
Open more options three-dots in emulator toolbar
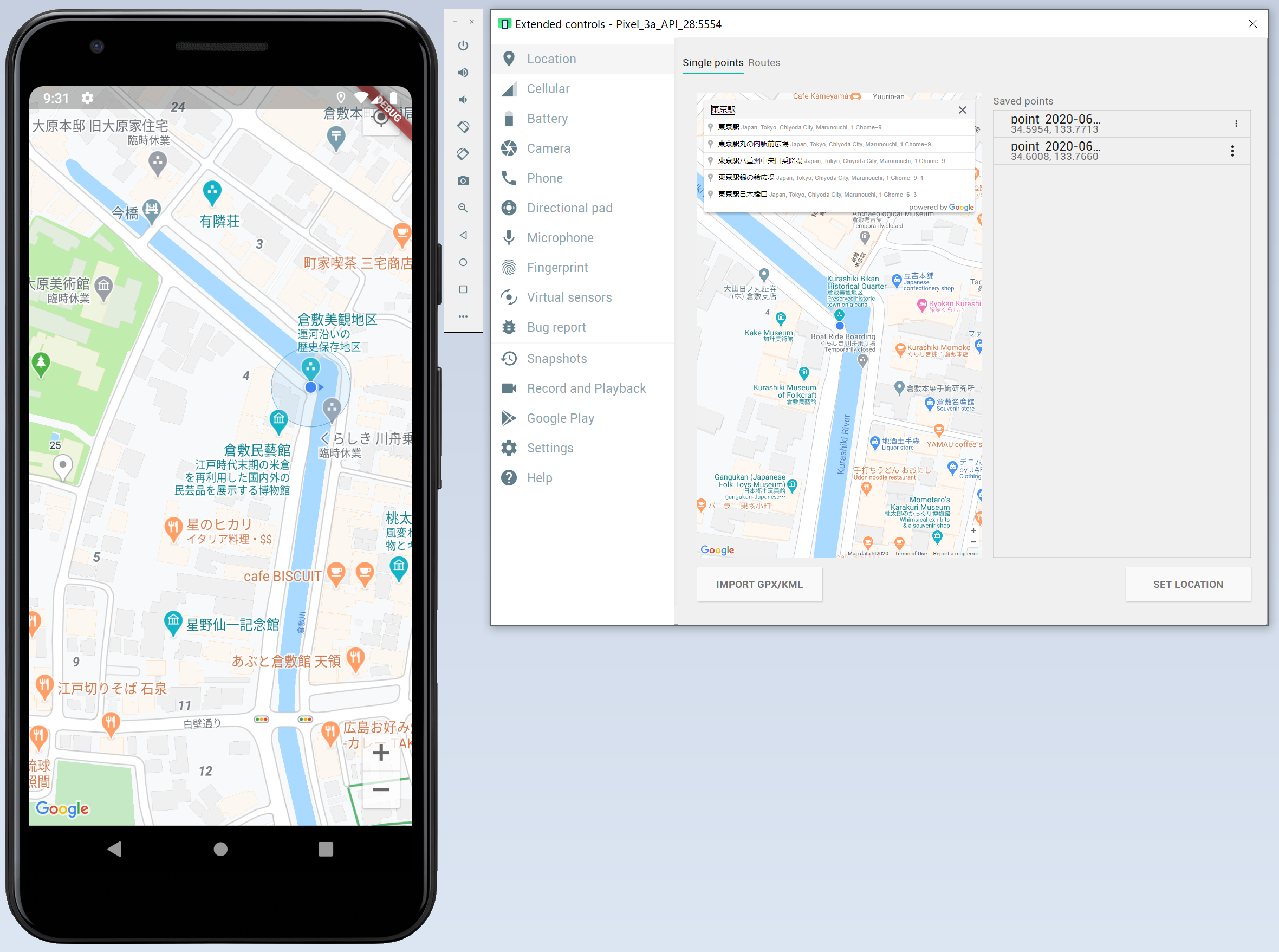pos(463,316)
